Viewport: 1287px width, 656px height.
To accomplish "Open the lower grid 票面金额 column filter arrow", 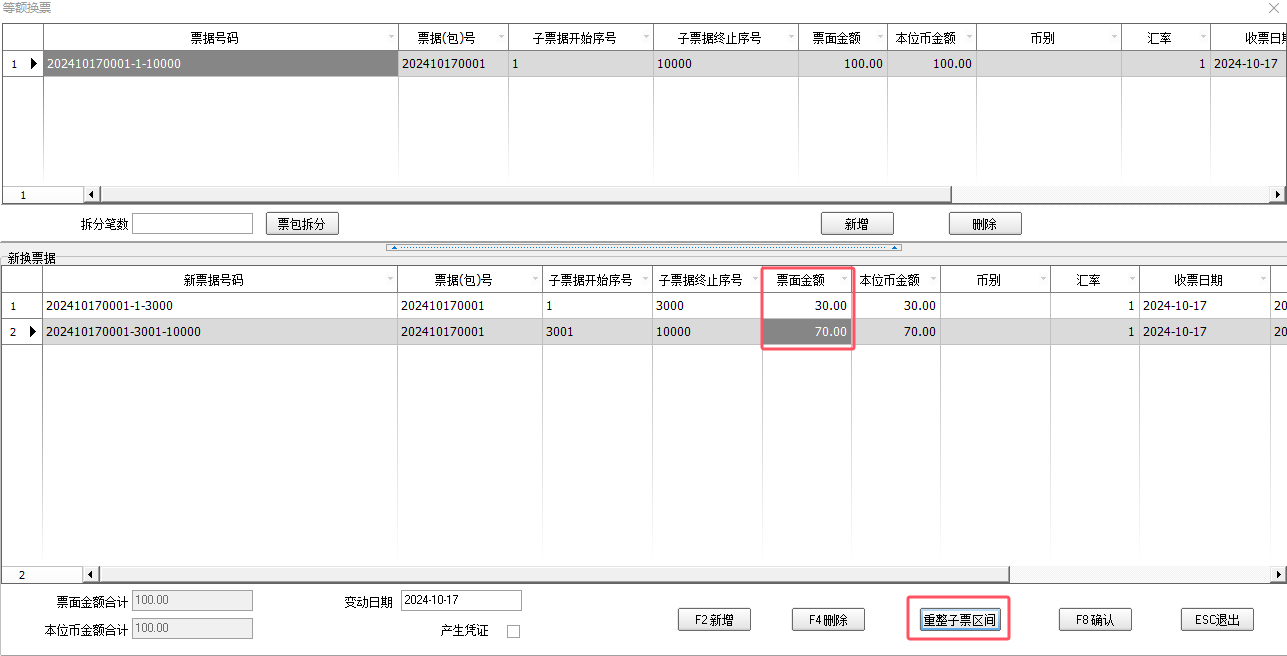I will (x=844, y=280).
